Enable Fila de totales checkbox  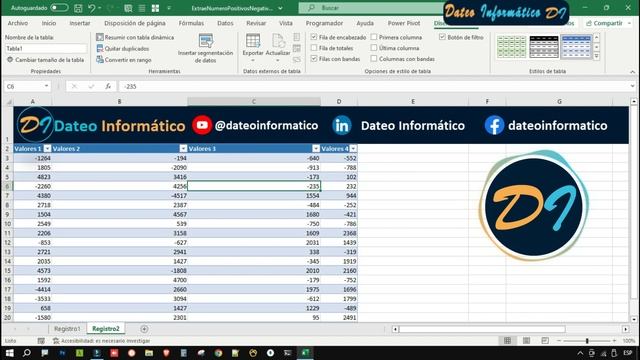(314, 48)
